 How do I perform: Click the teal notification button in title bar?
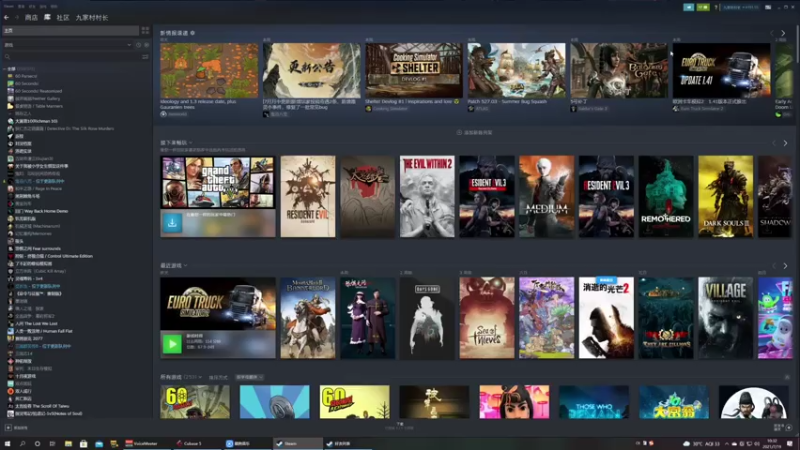point(689,7)
